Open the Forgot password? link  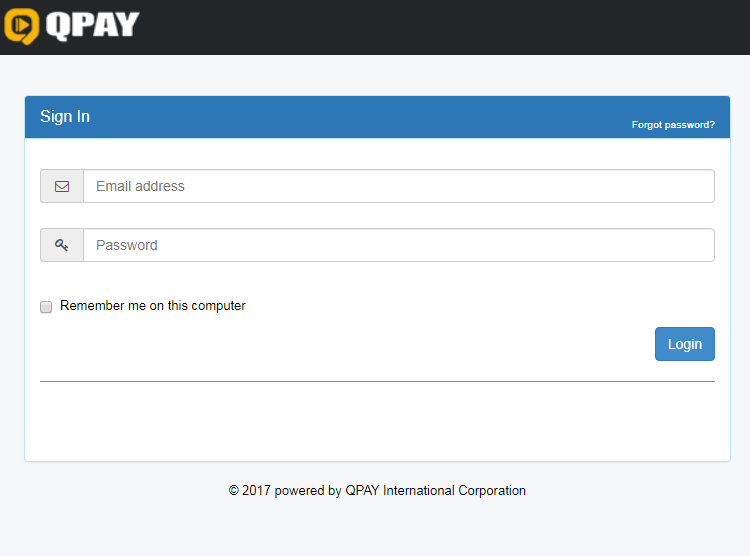pyautogui.click(x=673, y=125)
